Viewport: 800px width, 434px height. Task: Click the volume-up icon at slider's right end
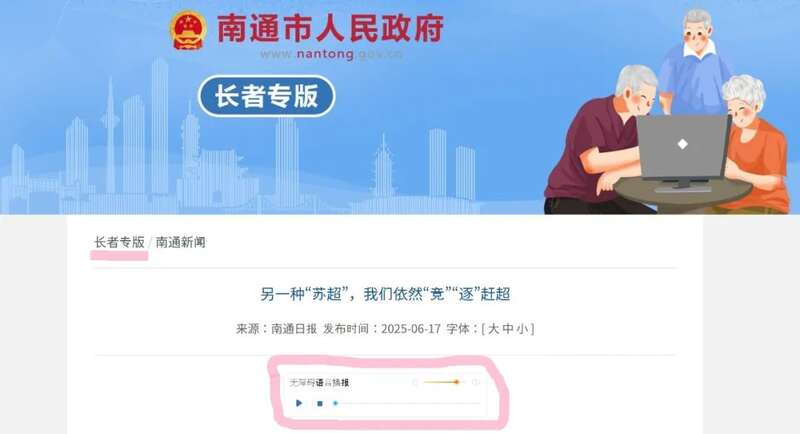(475, 382)
